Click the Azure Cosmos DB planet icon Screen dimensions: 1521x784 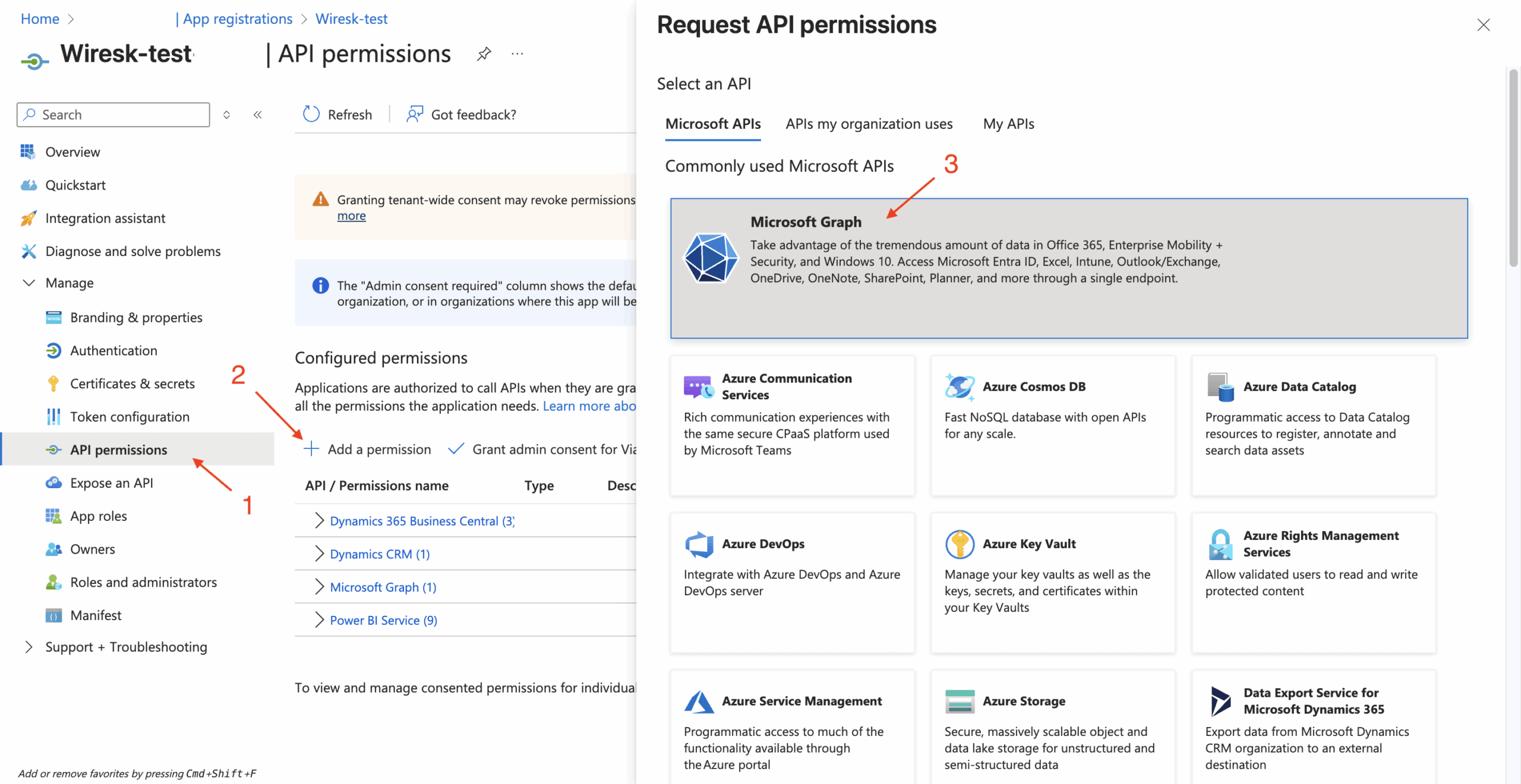(x=960, y=387)
